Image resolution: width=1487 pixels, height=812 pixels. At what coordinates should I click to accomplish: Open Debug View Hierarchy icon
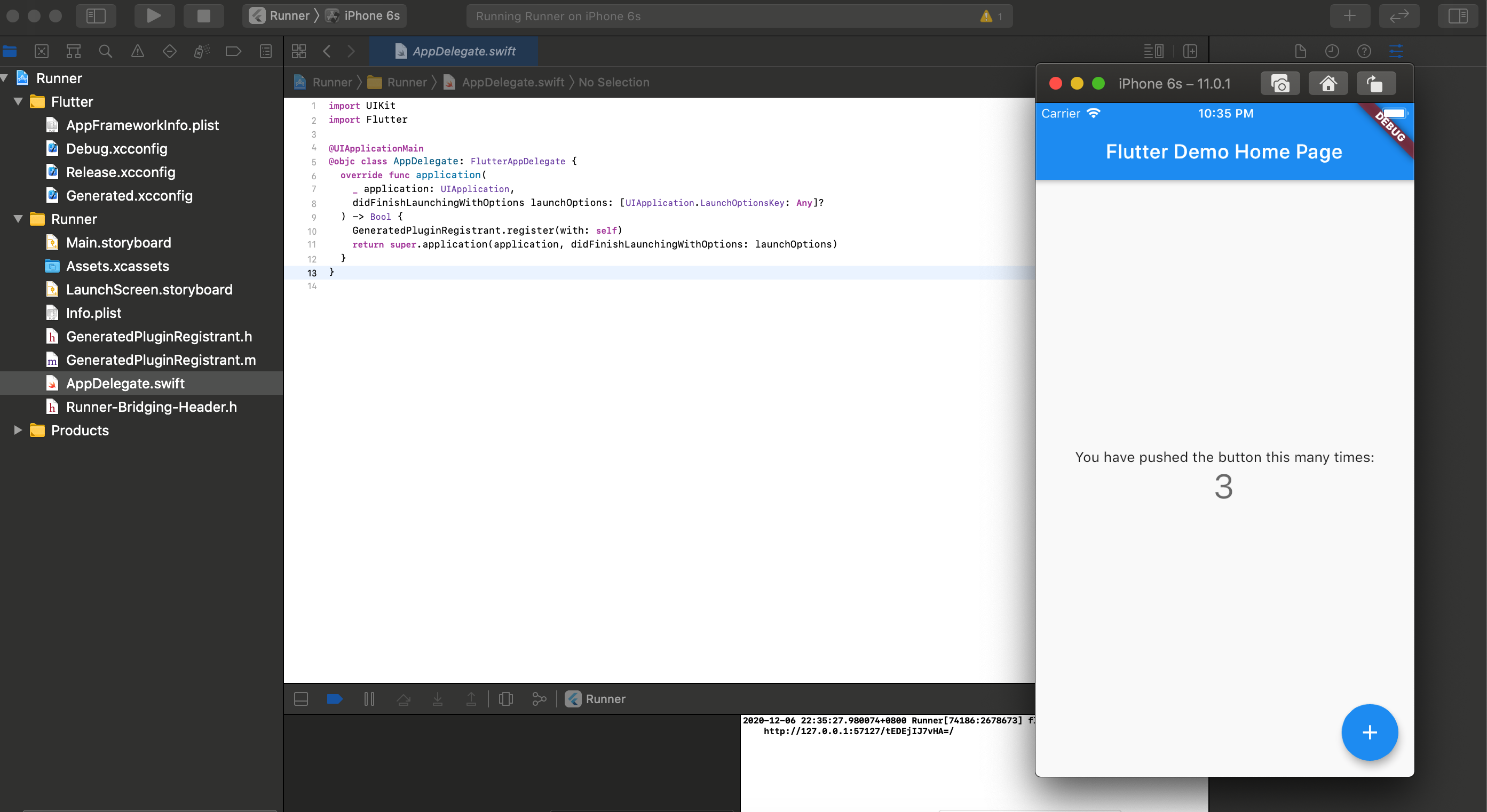click(x=505, y=699)
